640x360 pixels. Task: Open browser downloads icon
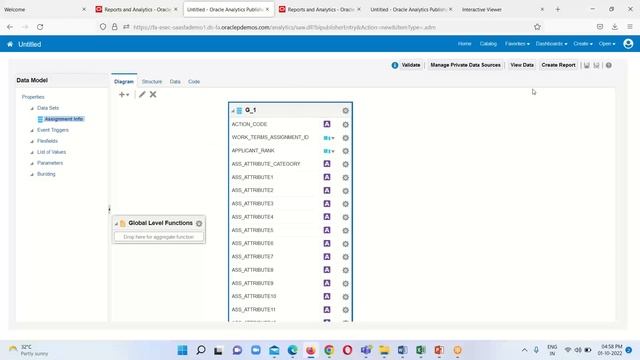pos(615,27)
